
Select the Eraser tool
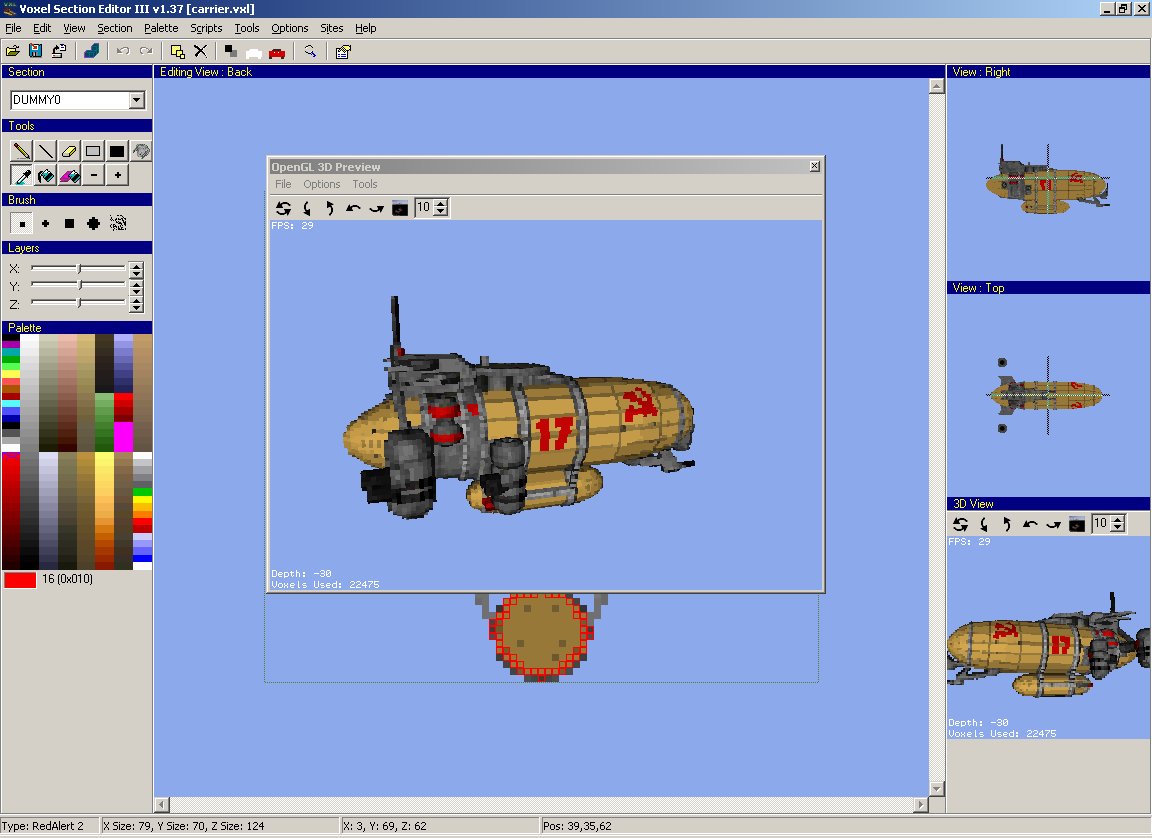click(69, 151)
